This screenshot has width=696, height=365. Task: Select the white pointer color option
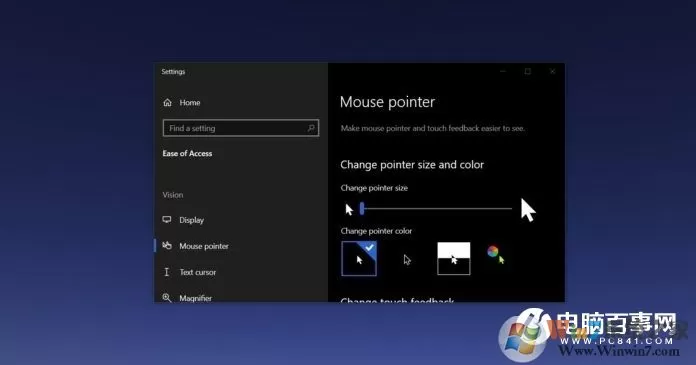[359, 258]
